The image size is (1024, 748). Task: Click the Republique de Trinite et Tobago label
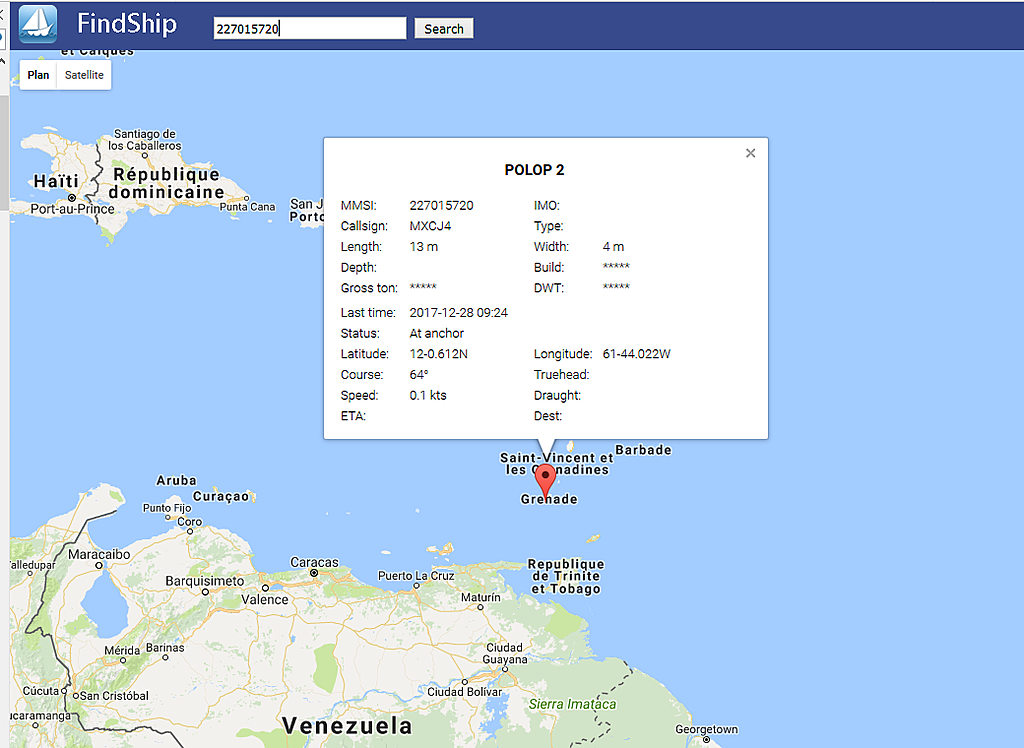point(566,576)
